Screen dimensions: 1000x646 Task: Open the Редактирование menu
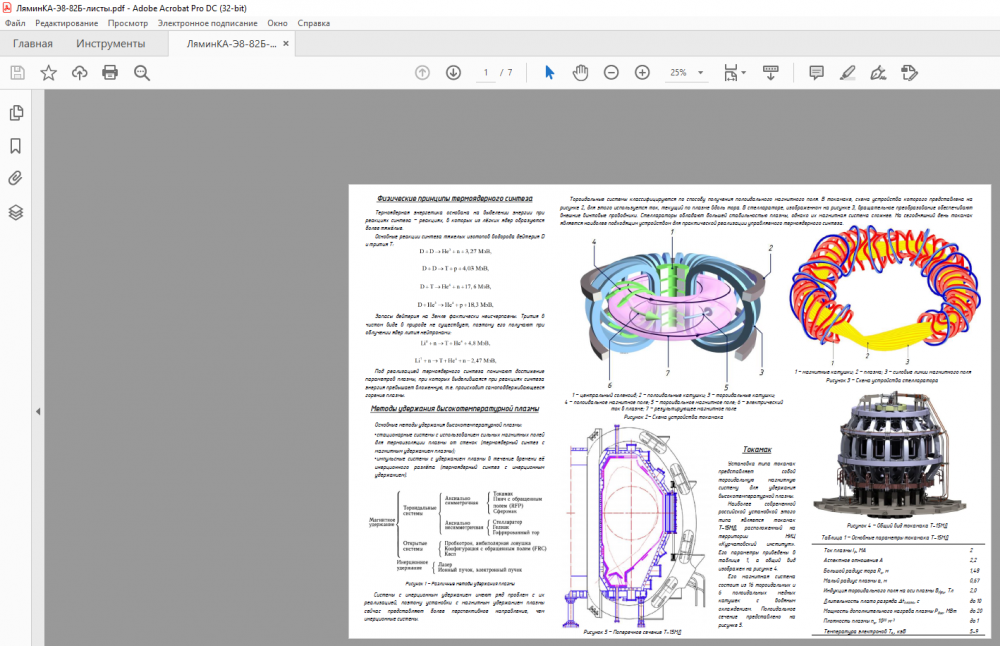[67, 22]
